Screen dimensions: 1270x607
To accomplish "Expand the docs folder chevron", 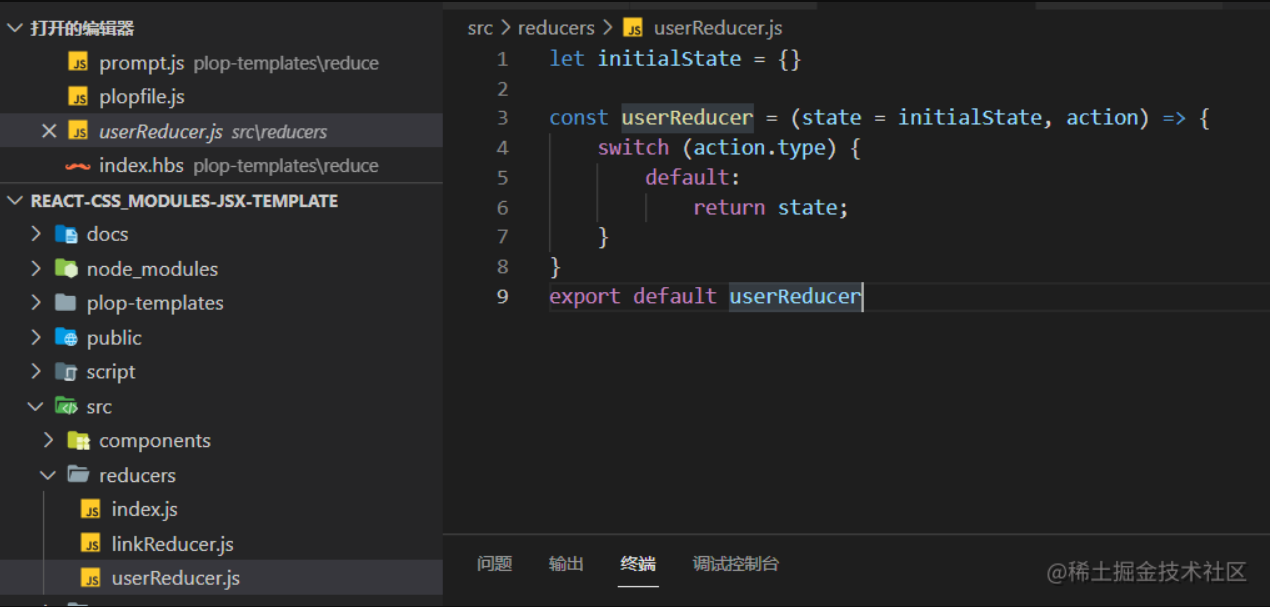I will (x=36, y=234).
